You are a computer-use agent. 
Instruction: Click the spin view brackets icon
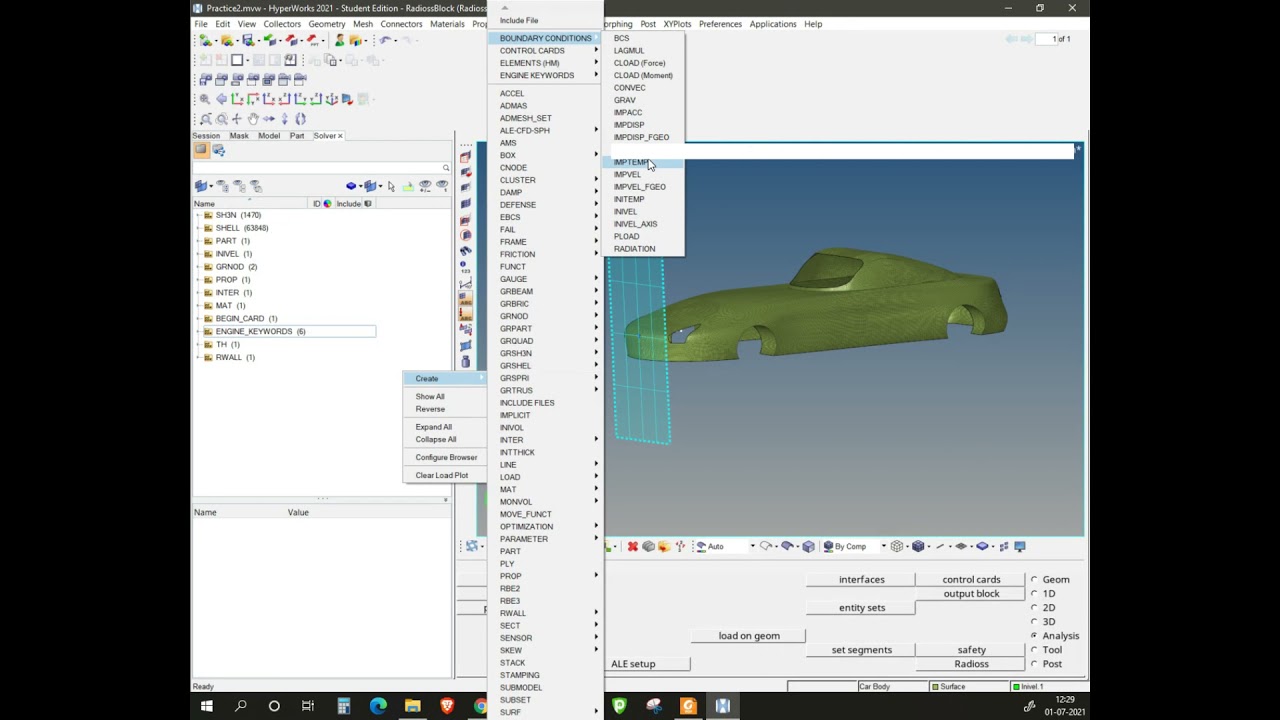click(300, 118)
